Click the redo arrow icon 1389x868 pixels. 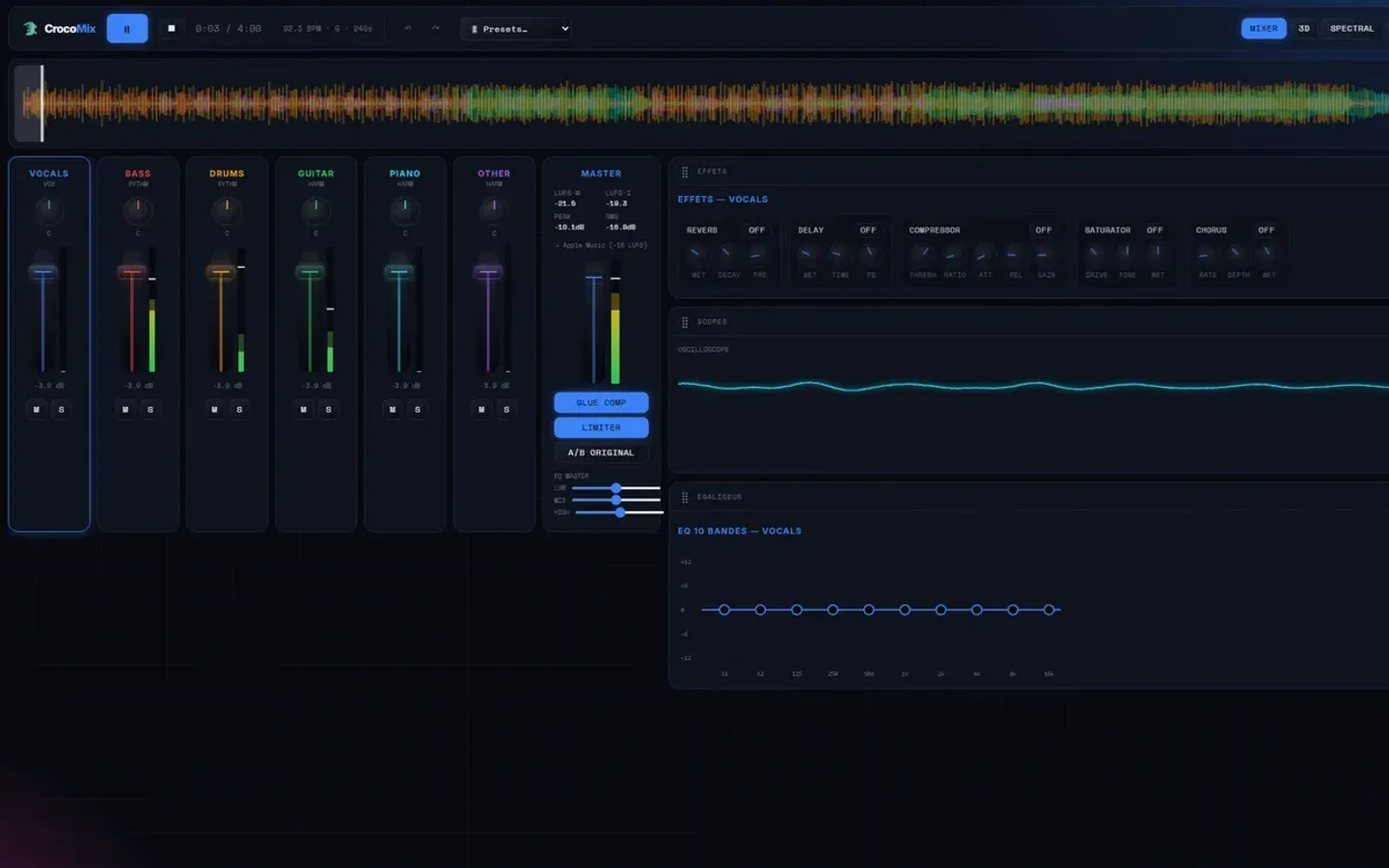click(435, 29)
